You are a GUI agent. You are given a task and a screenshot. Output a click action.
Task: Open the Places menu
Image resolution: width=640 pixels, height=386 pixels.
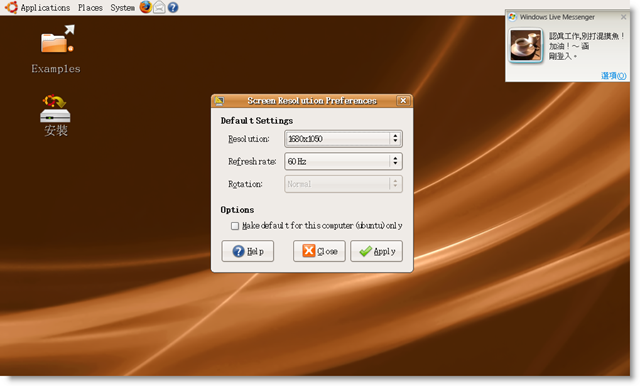pos(90,8)
